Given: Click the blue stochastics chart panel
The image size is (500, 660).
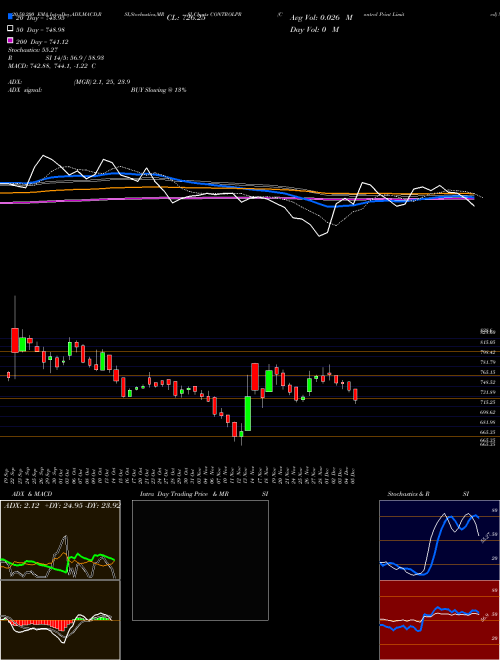Looking at the screenshot, I should click(439, 540).
